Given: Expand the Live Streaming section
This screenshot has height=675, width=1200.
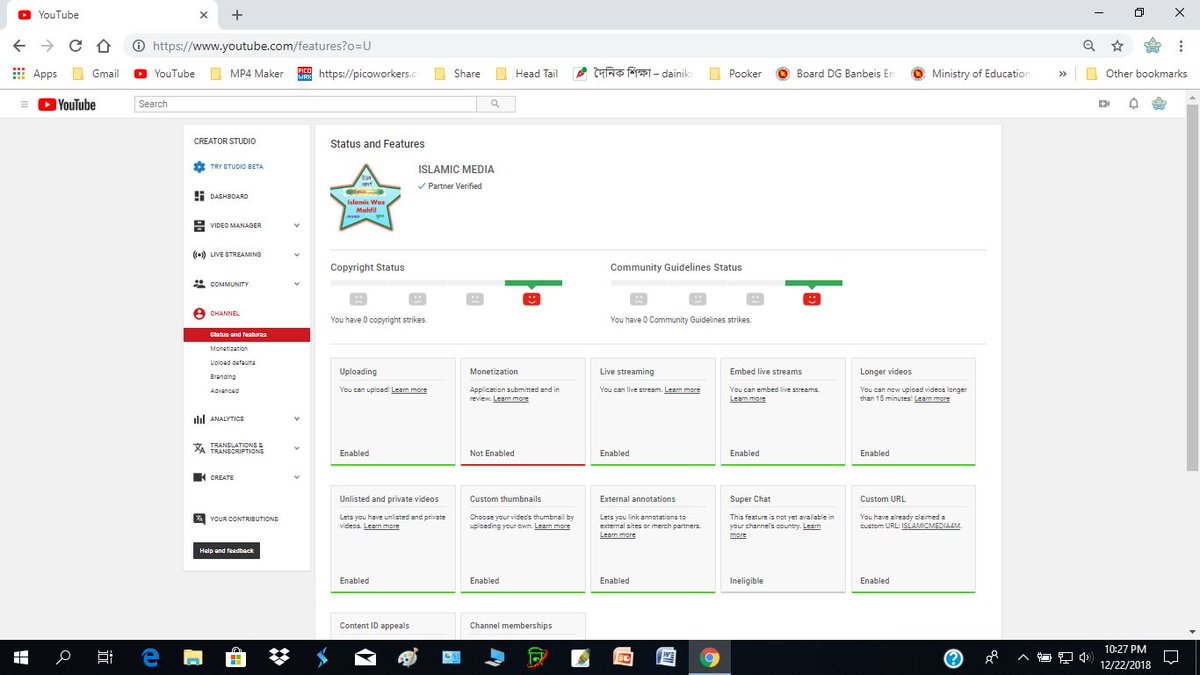Looking at the screenshot, I should (297, 255).
